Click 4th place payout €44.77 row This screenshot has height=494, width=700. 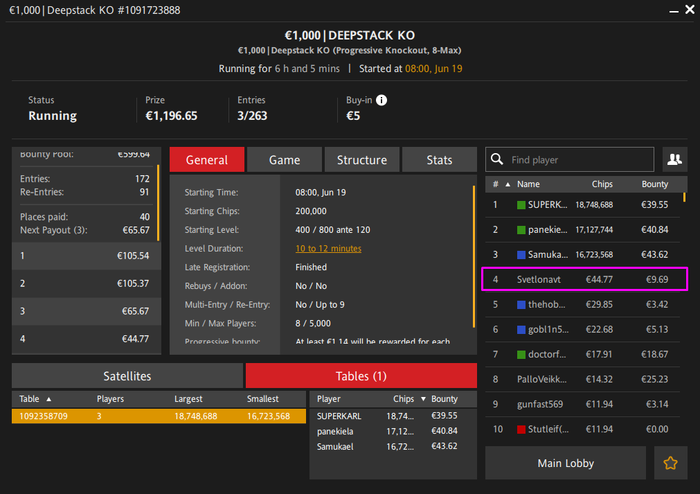[x=86, y=339]
